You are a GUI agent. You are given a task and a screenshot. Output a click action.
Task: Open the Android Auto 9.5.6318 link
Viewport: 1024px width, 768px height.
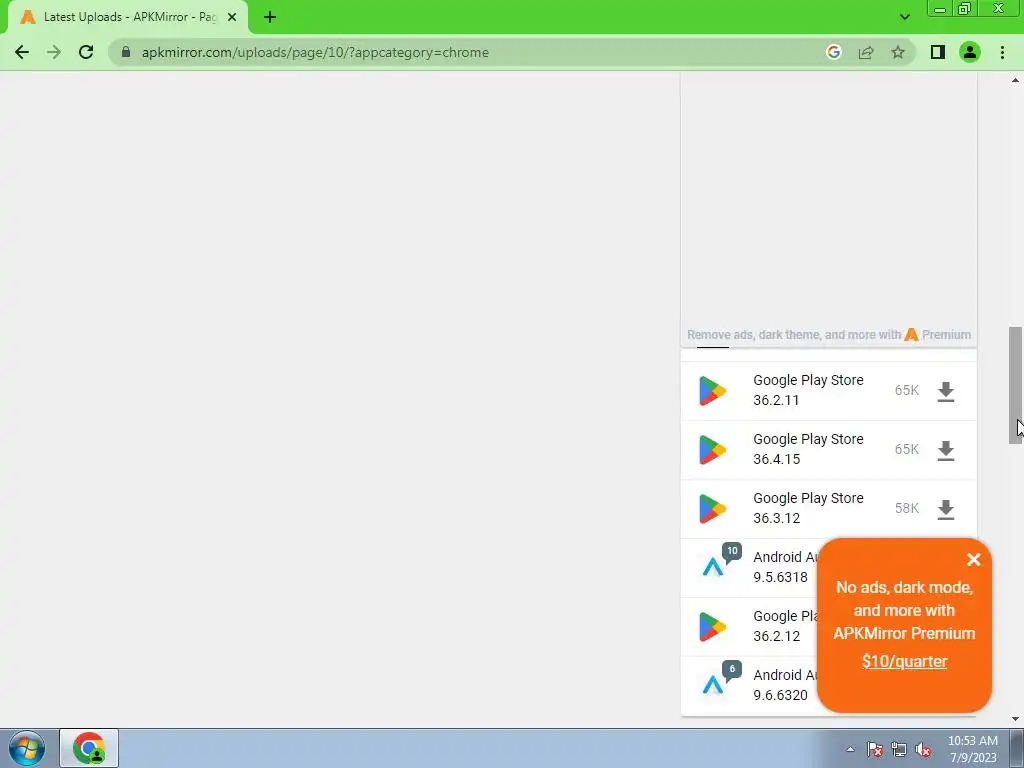(x=785, y=567)
